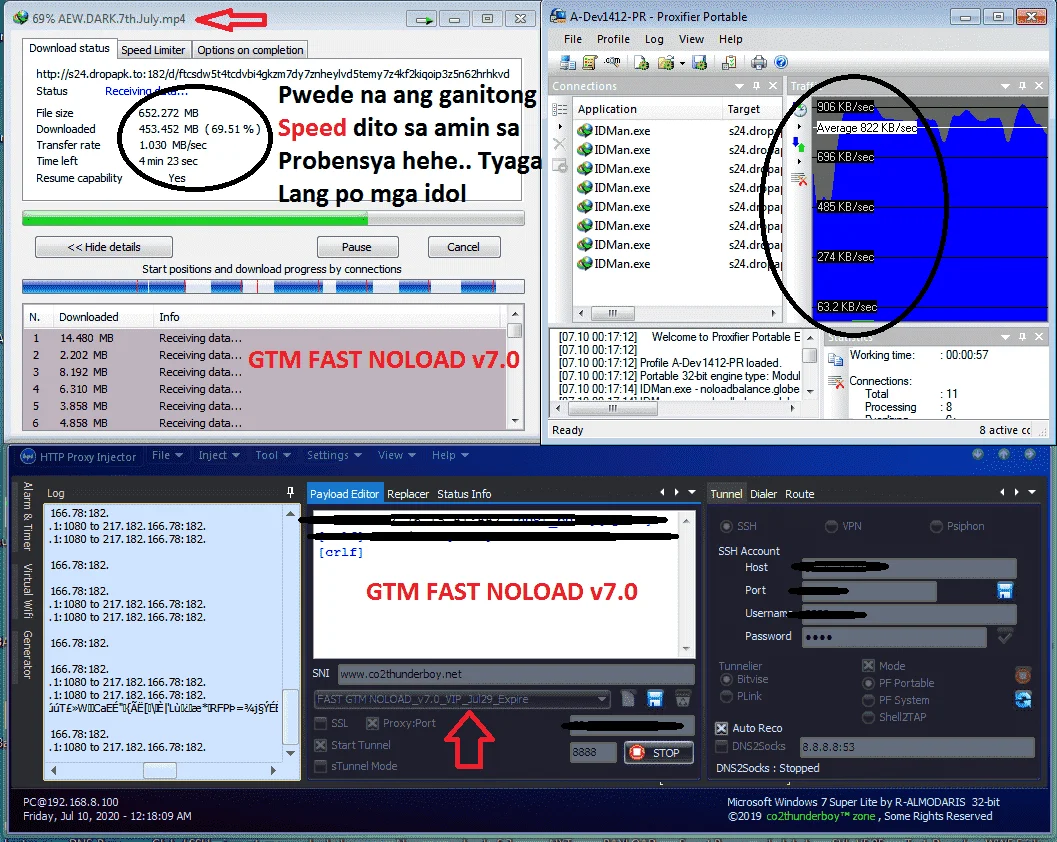Open the Replacer tab

[x=408, y=493]
